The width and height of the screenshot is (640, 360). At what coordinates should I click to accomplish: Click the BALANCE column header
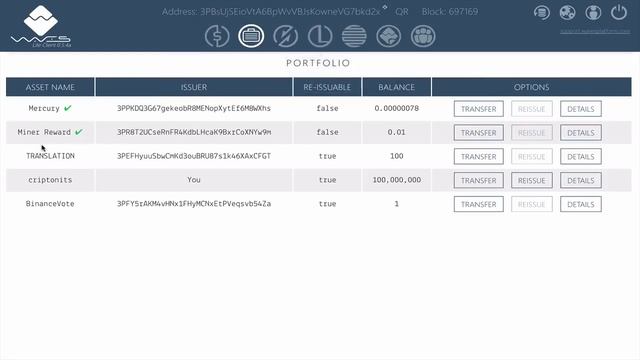tap(396, 87)
